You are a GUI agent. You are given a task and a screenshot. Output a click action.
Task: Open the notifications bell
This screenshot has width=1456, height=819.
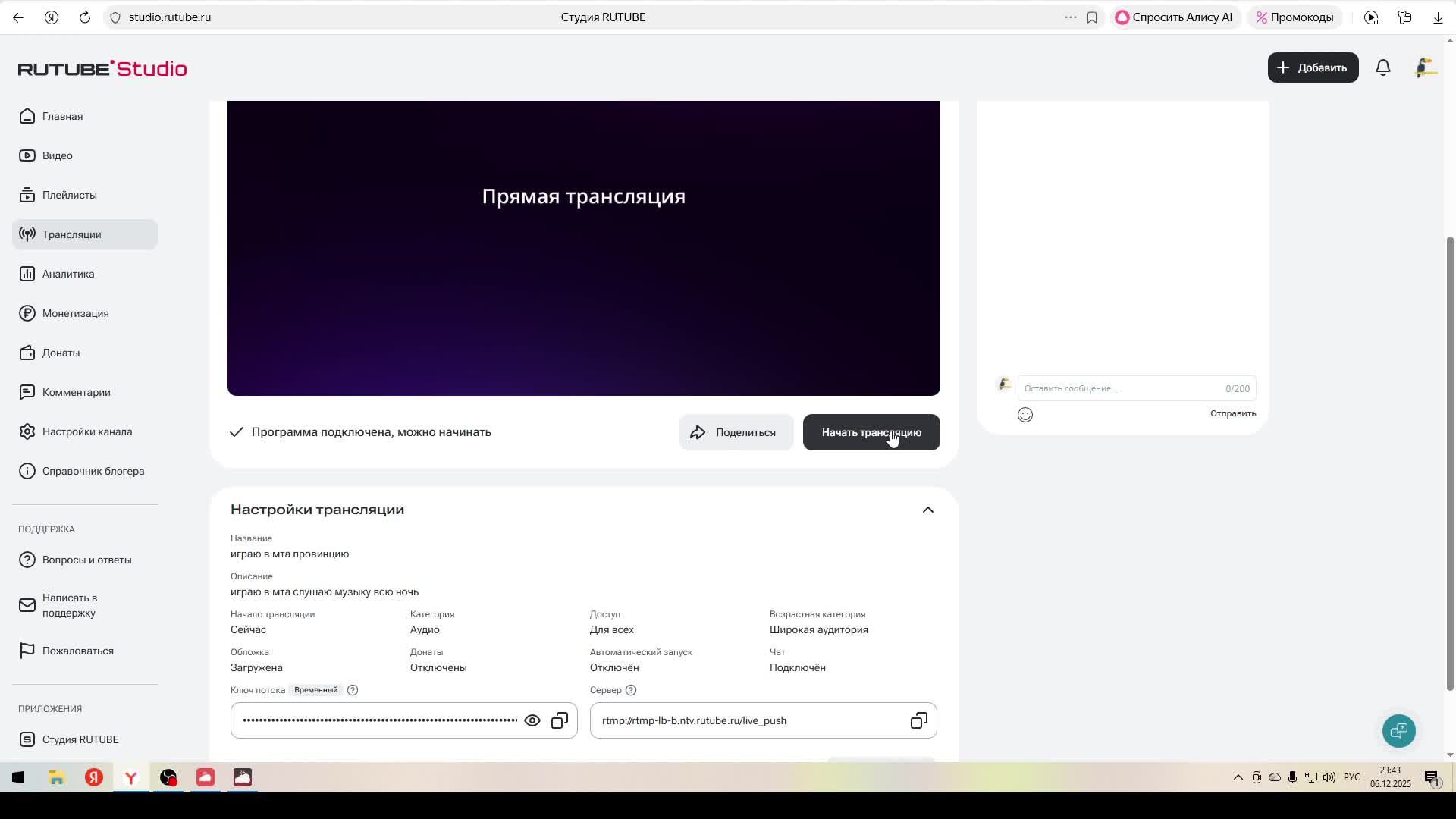click(1382, 67)
